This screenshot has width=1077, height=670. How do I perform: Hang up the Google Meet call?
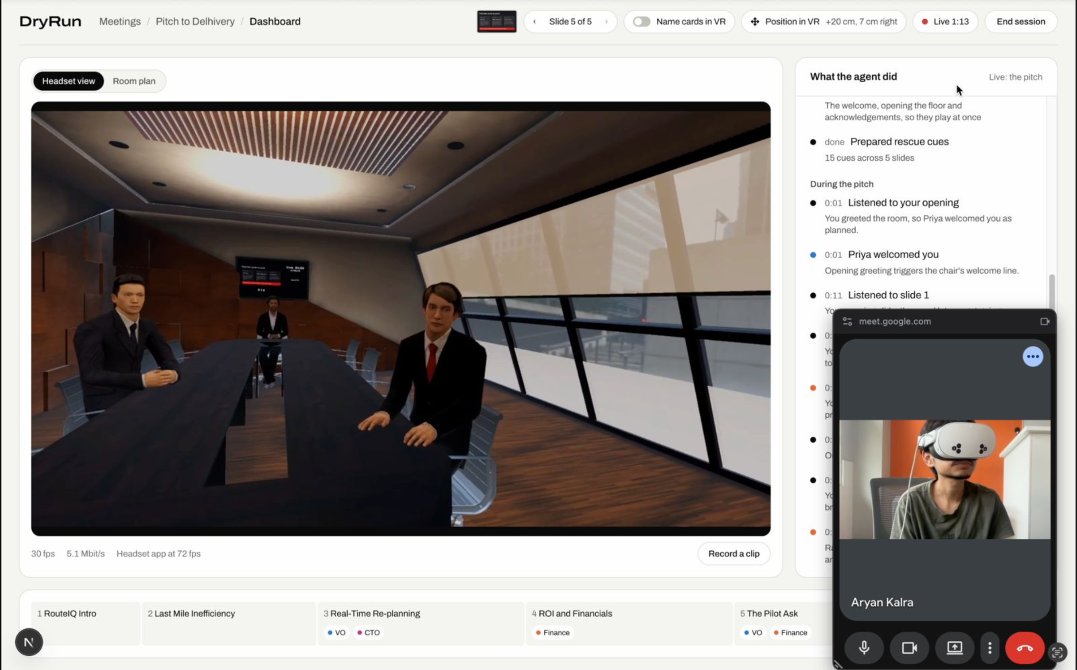(x=1025, y=648)
